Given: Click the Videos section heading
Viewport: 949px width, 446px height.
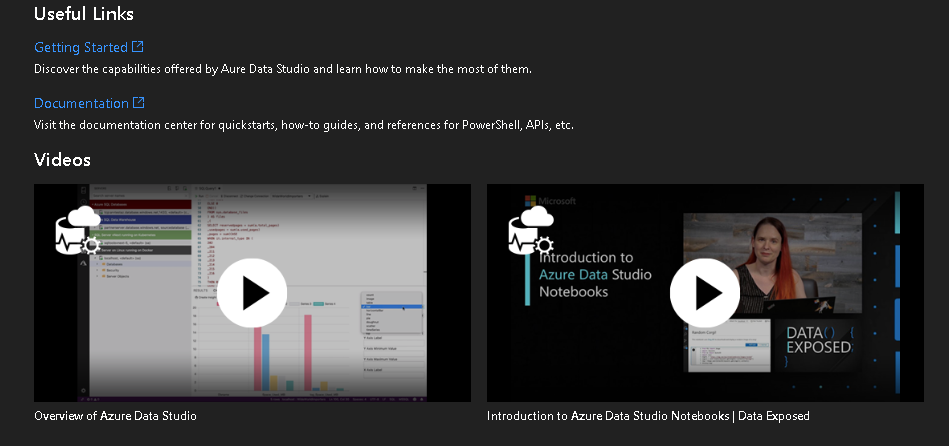Looking at the screenshot, I should 62,160.
